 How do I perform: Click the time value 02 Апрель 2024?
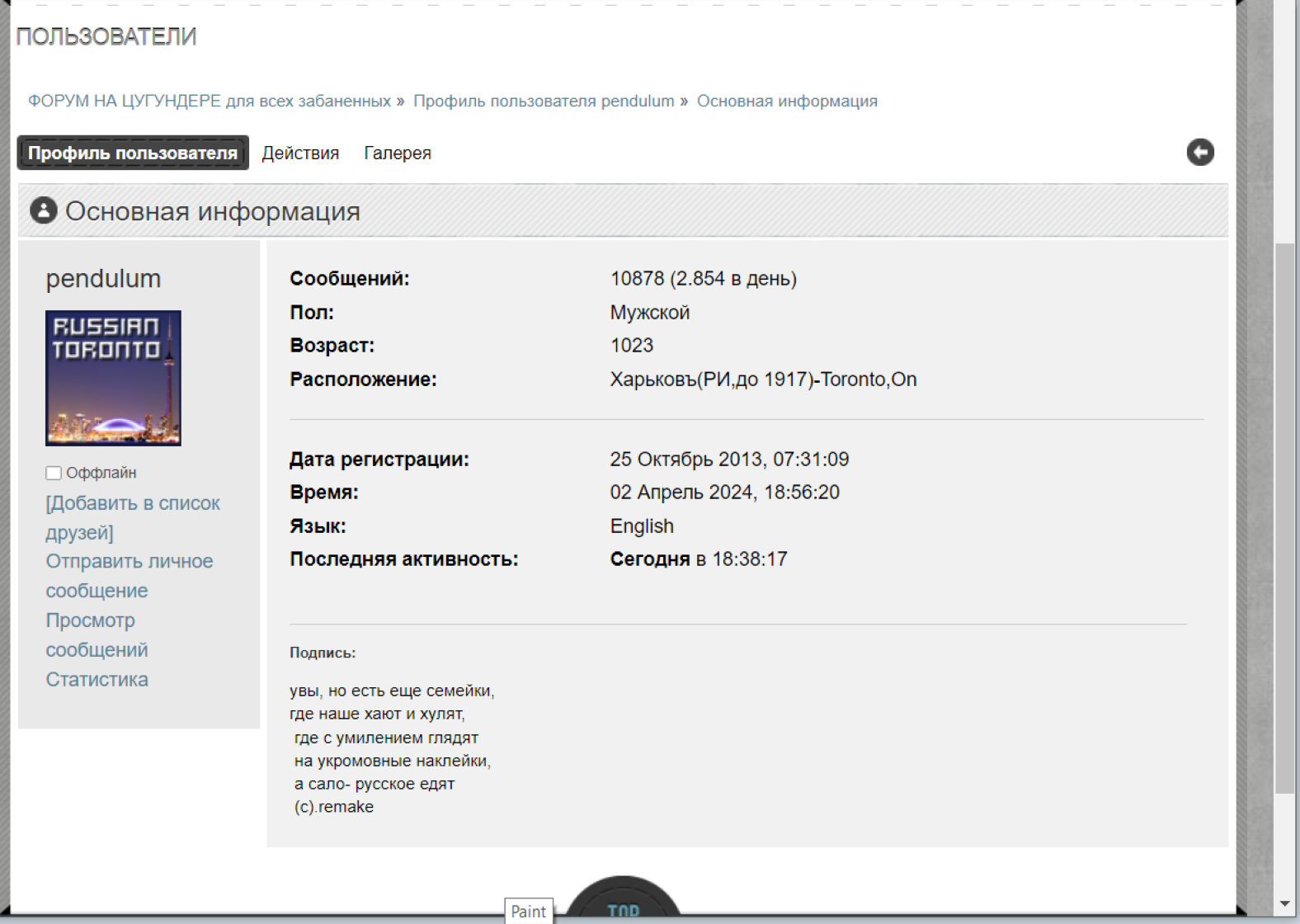tap(724, 493)
